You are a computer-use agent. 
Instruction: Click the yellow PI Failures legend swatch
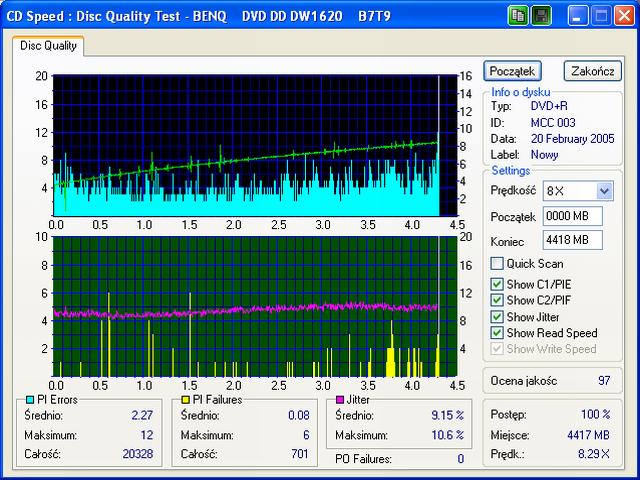click(186, 400)
